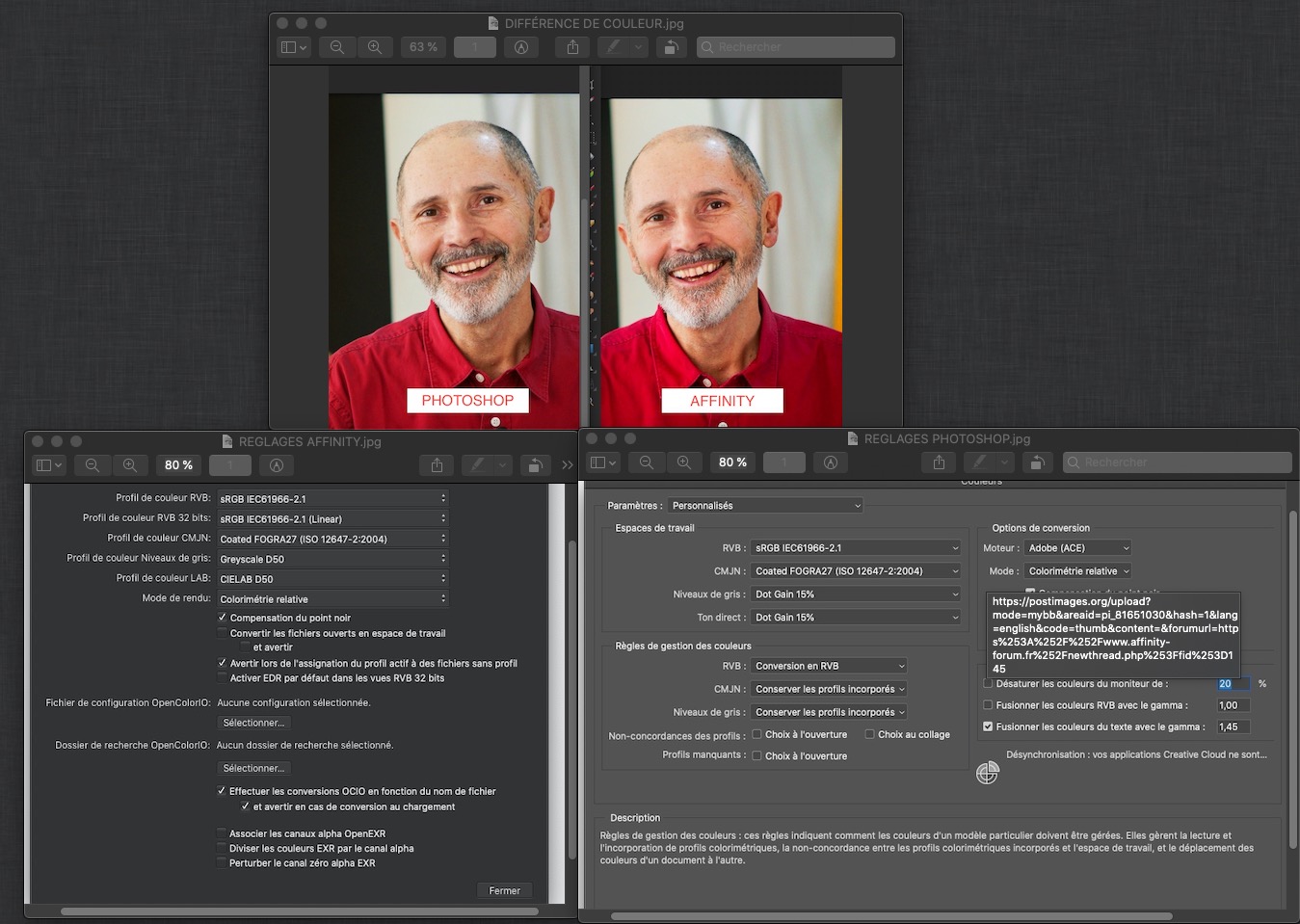This screenshot has height=924, width=1300.
Task: Show hidden toolbar items in REGLAGES AFFINITY window
Action: [568, 465]
